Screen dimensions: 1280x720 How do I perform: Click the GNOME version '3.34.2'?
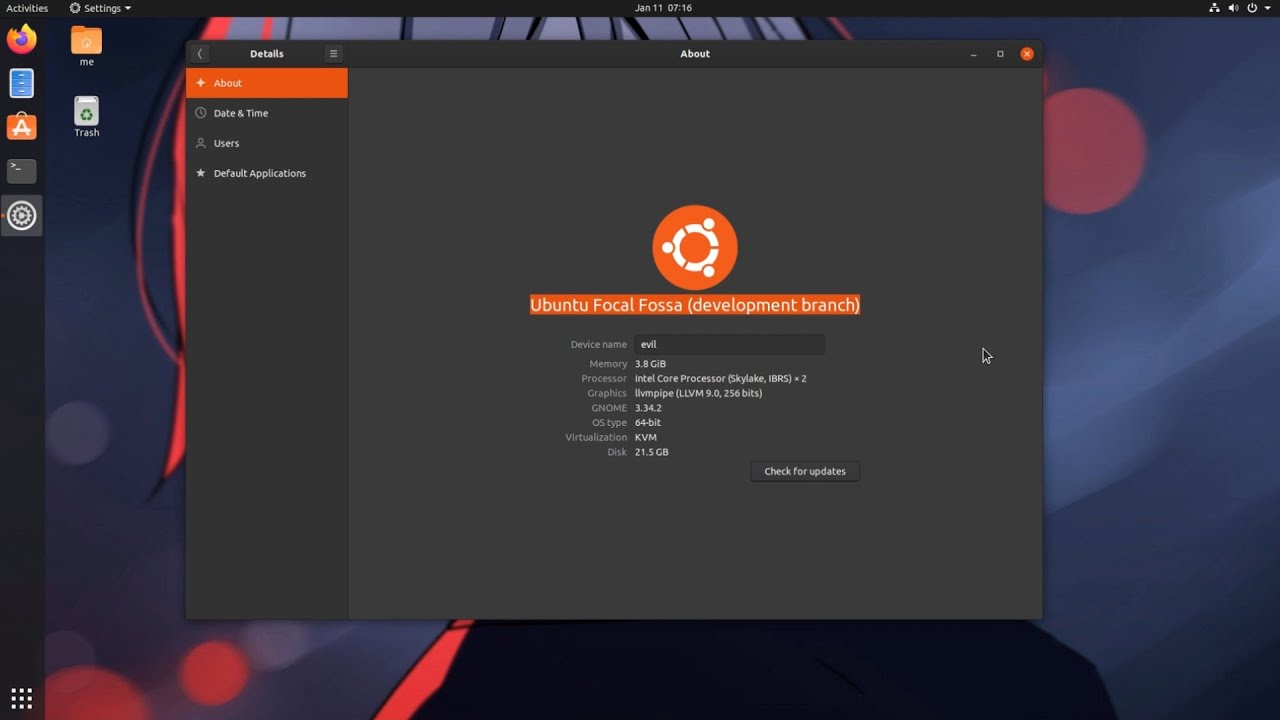pyautogui.click(x=648, y=408)
